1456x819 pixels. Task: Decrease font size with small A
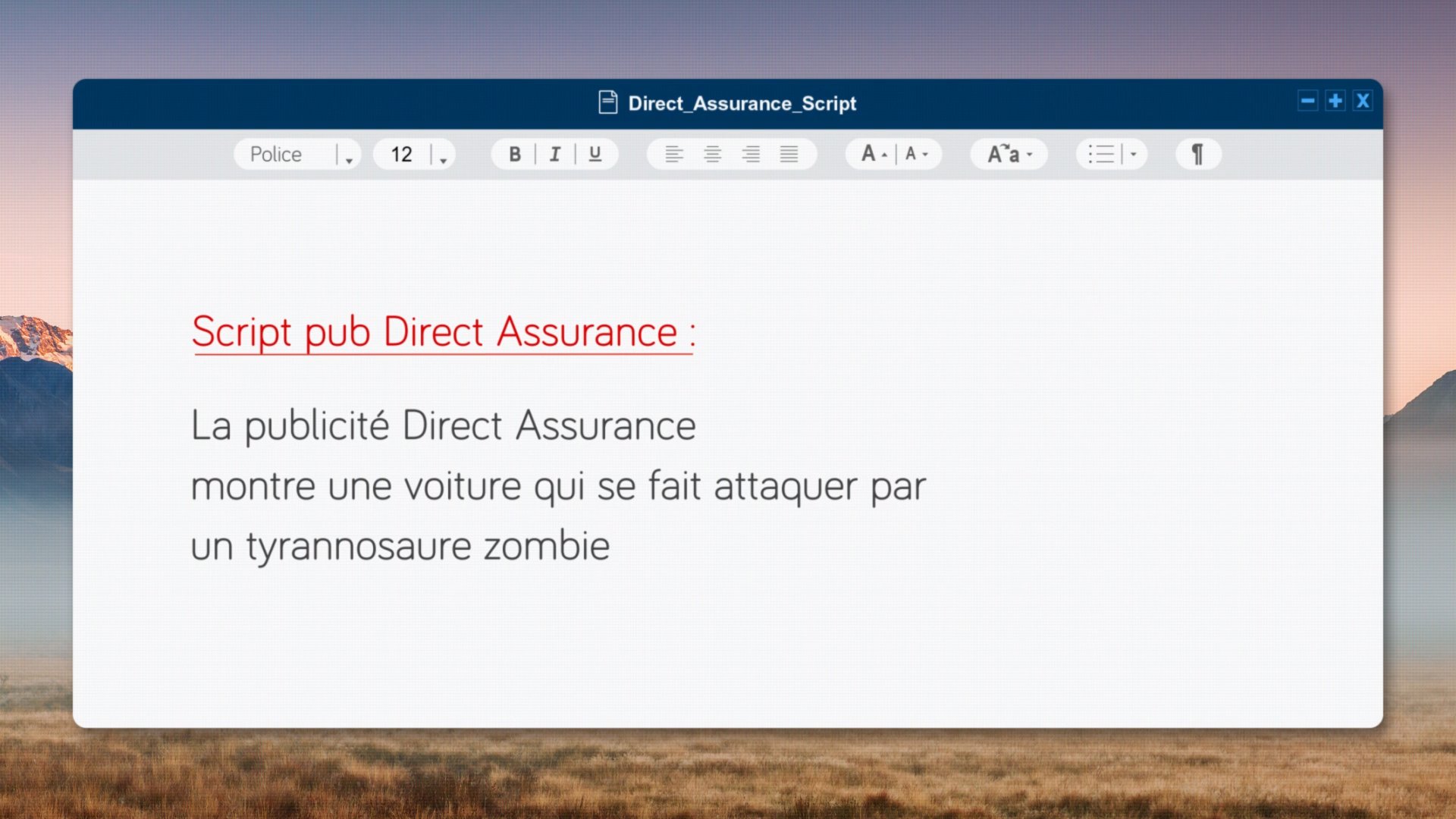tap(917, 154)
